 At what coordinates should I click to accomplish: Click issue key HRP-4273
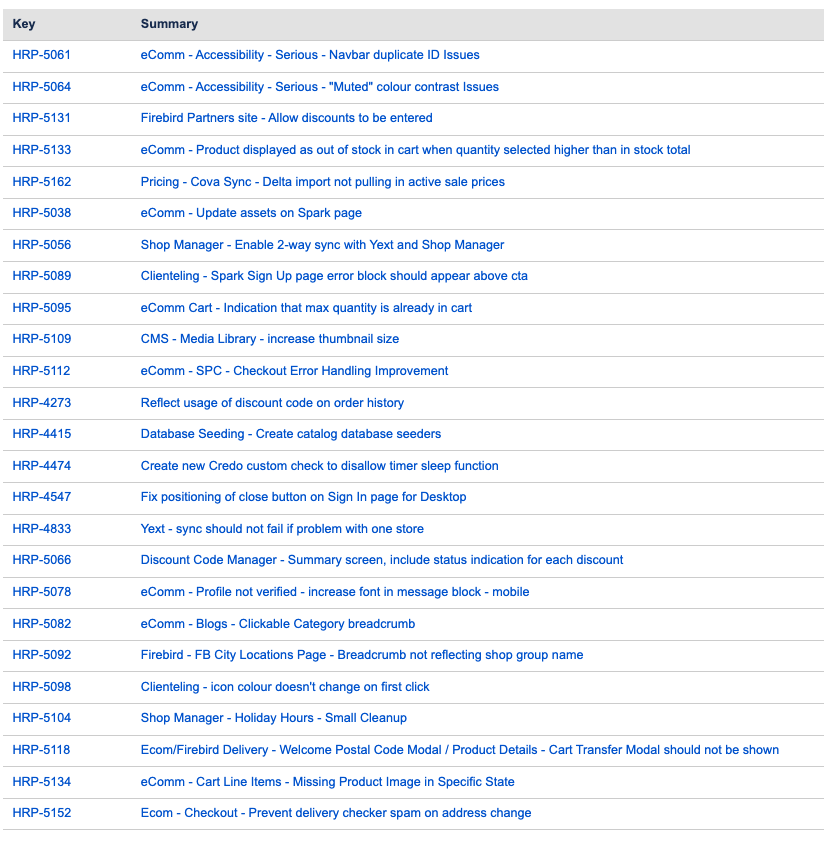point(41,403)
